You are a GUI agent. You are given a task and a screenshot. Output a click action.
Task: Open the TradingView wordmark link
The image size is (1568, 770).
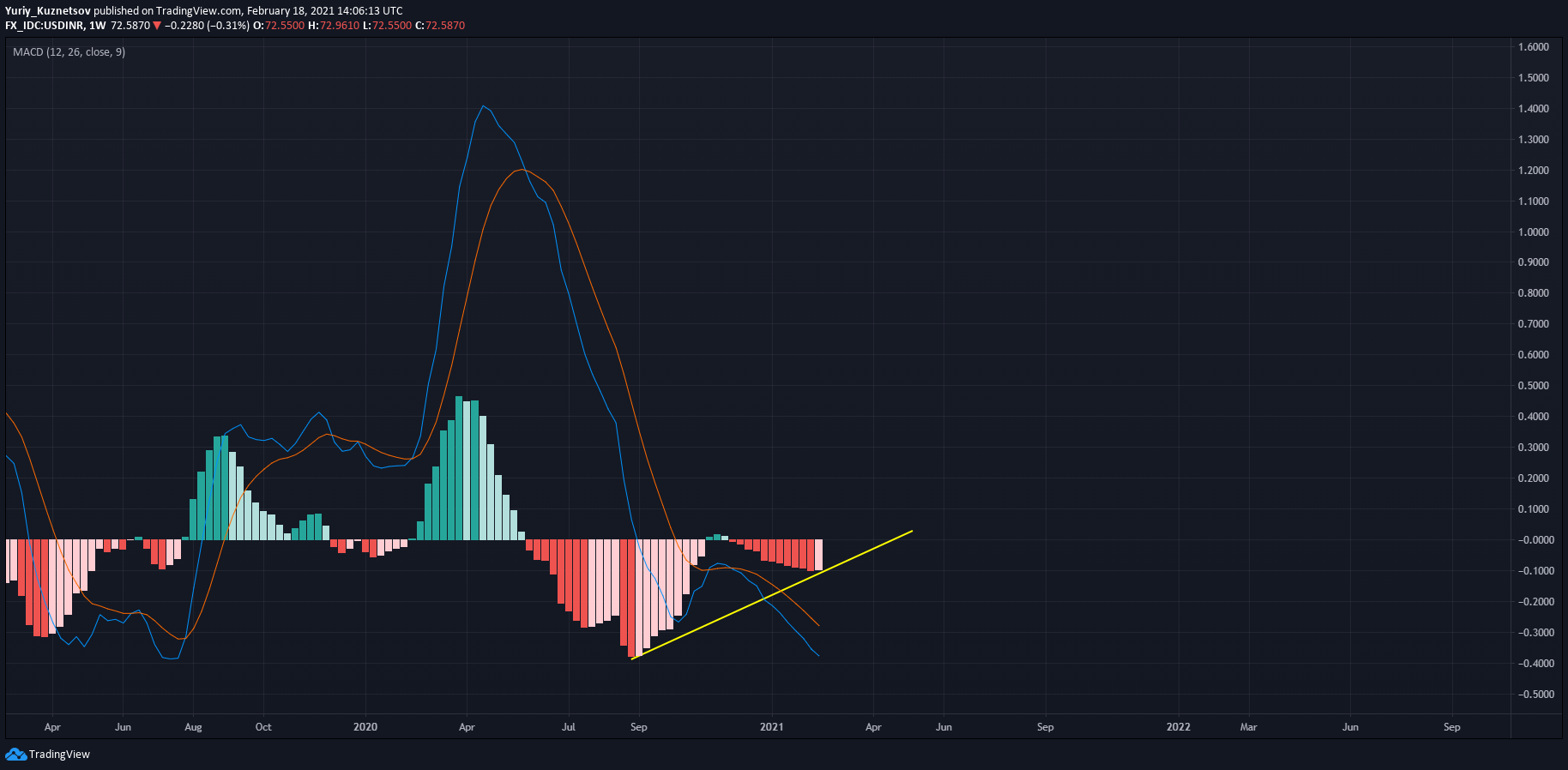tap(59, 755)
